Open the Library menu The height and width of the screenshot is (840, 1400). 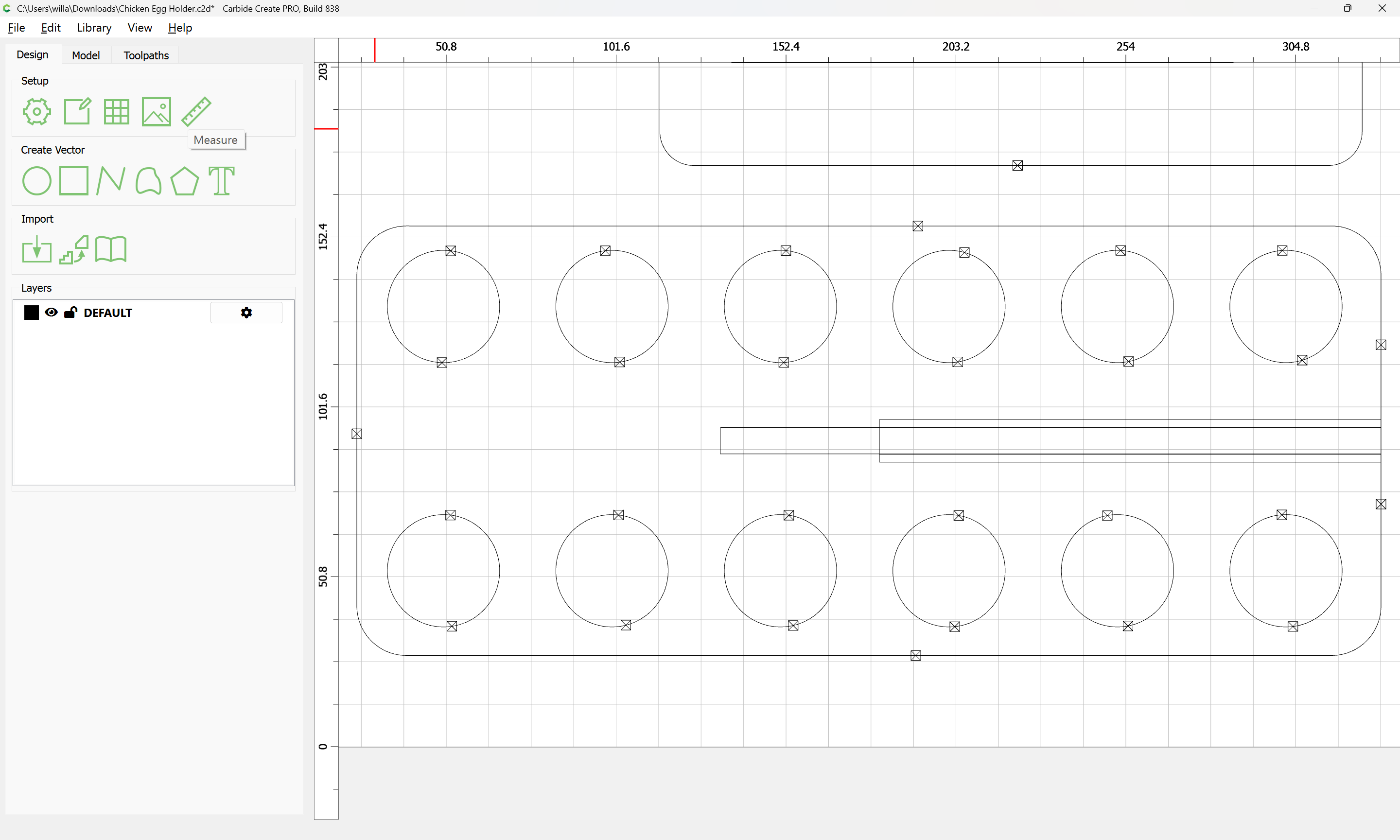pos(94,28)
